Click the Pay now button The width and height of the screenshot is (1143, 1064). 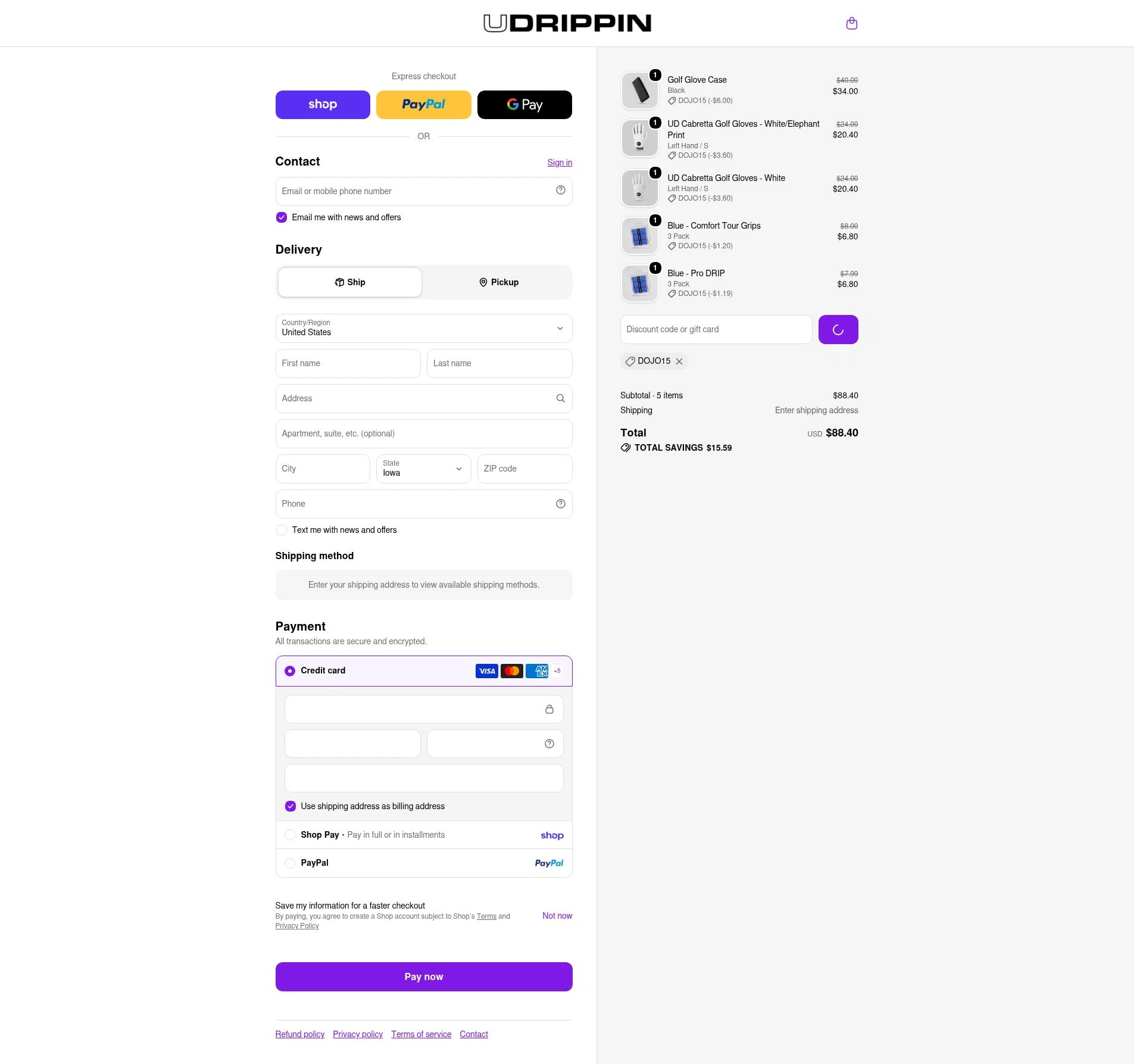pos(424,976)
